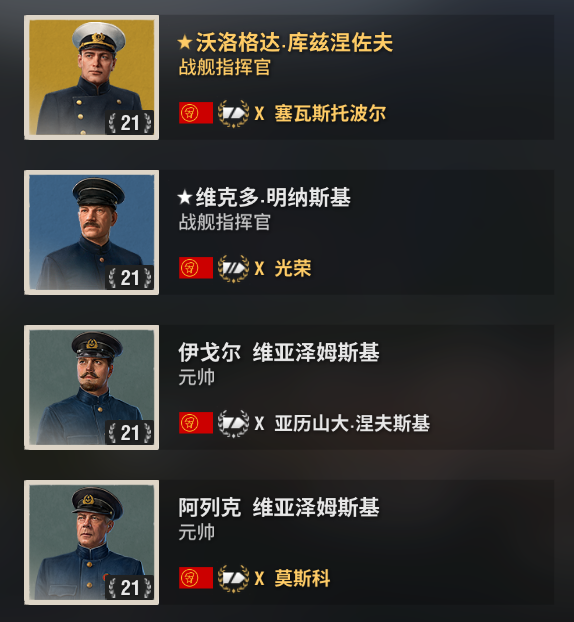The height and width of the screenshot is (622, 574).
Task: Click the white star beside 维克多·明纳斯基
Action: pyautogui.click(x=185, y=197)
